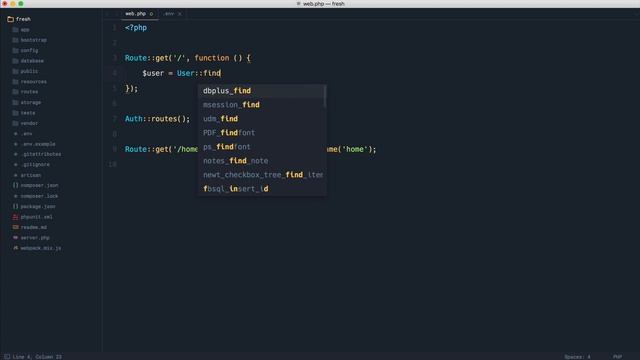This screenshot has height=360, width=640.
Task: Click the .env file icon in sidebar
Action: 16,133
